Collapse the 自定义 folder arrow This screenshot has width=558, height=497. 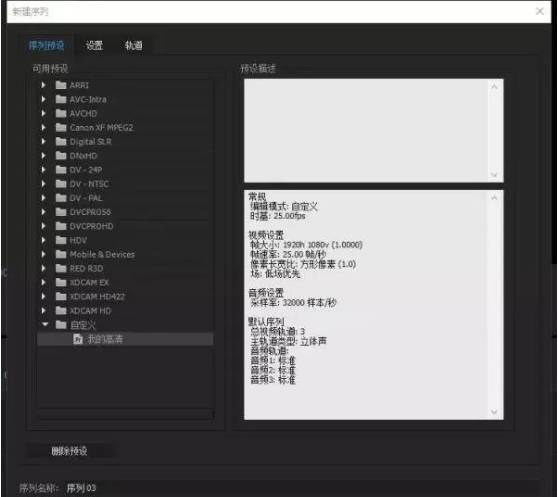45,324
